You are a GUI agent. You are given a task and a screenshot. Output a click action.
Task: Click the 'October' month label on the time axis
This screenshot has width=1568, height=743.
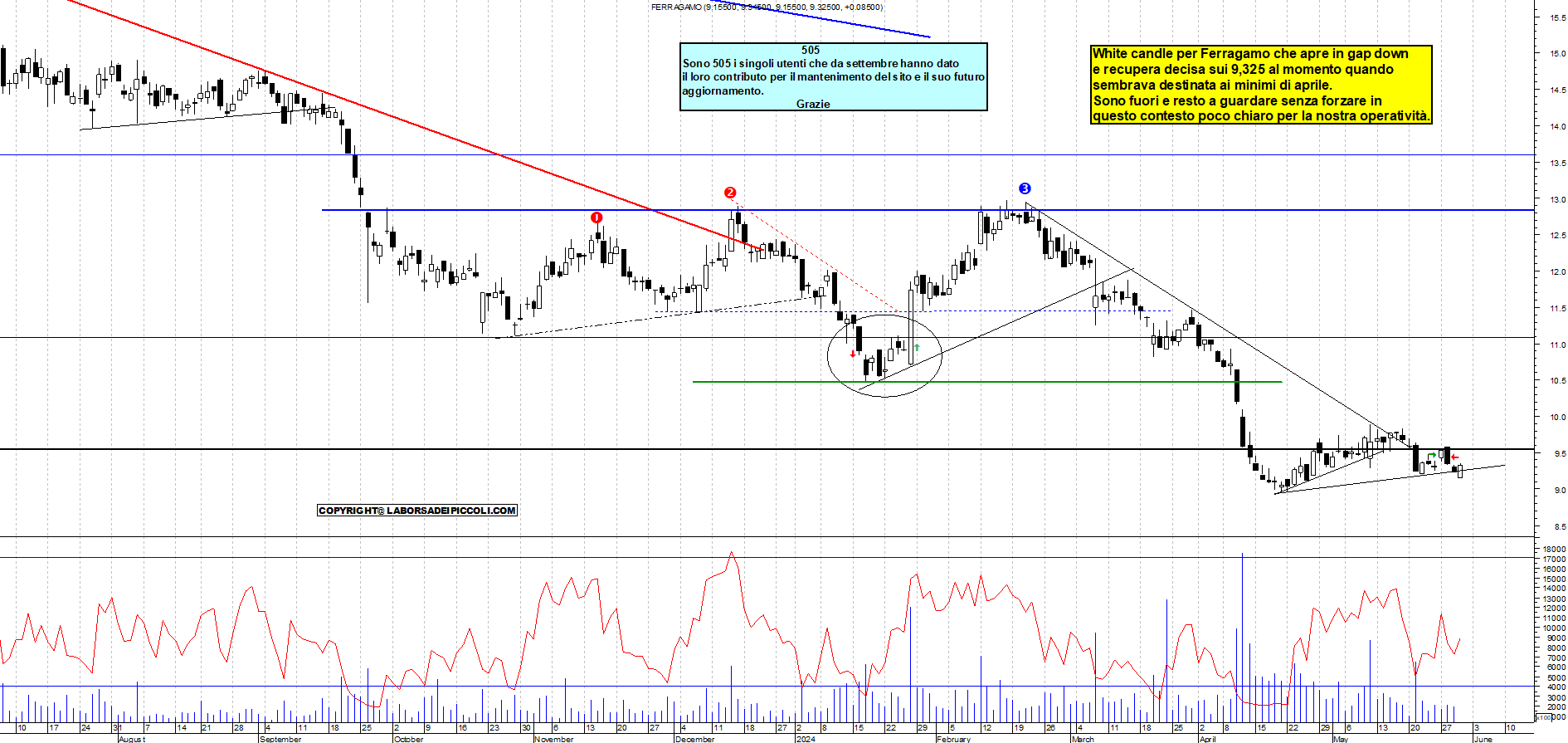tap(408, 739)
